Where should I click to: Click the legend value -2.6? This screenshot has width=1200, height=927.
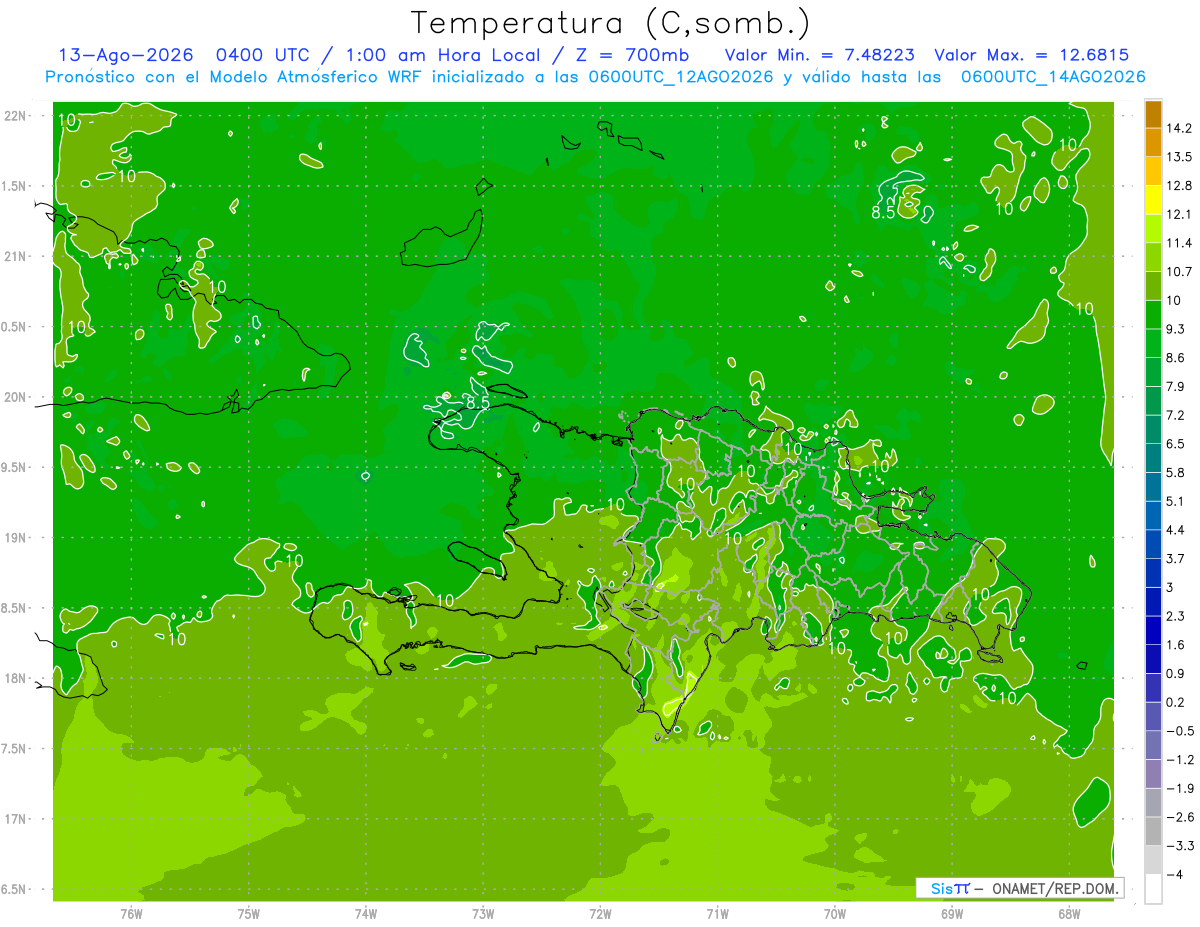click(1180, 817)
